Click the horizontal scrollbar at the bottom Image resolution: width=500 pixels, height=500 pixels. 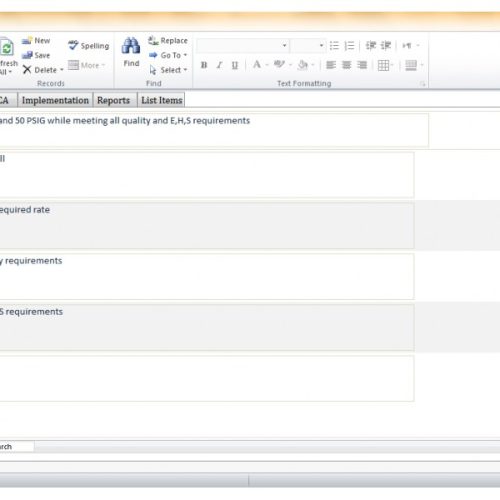(267, 447)
